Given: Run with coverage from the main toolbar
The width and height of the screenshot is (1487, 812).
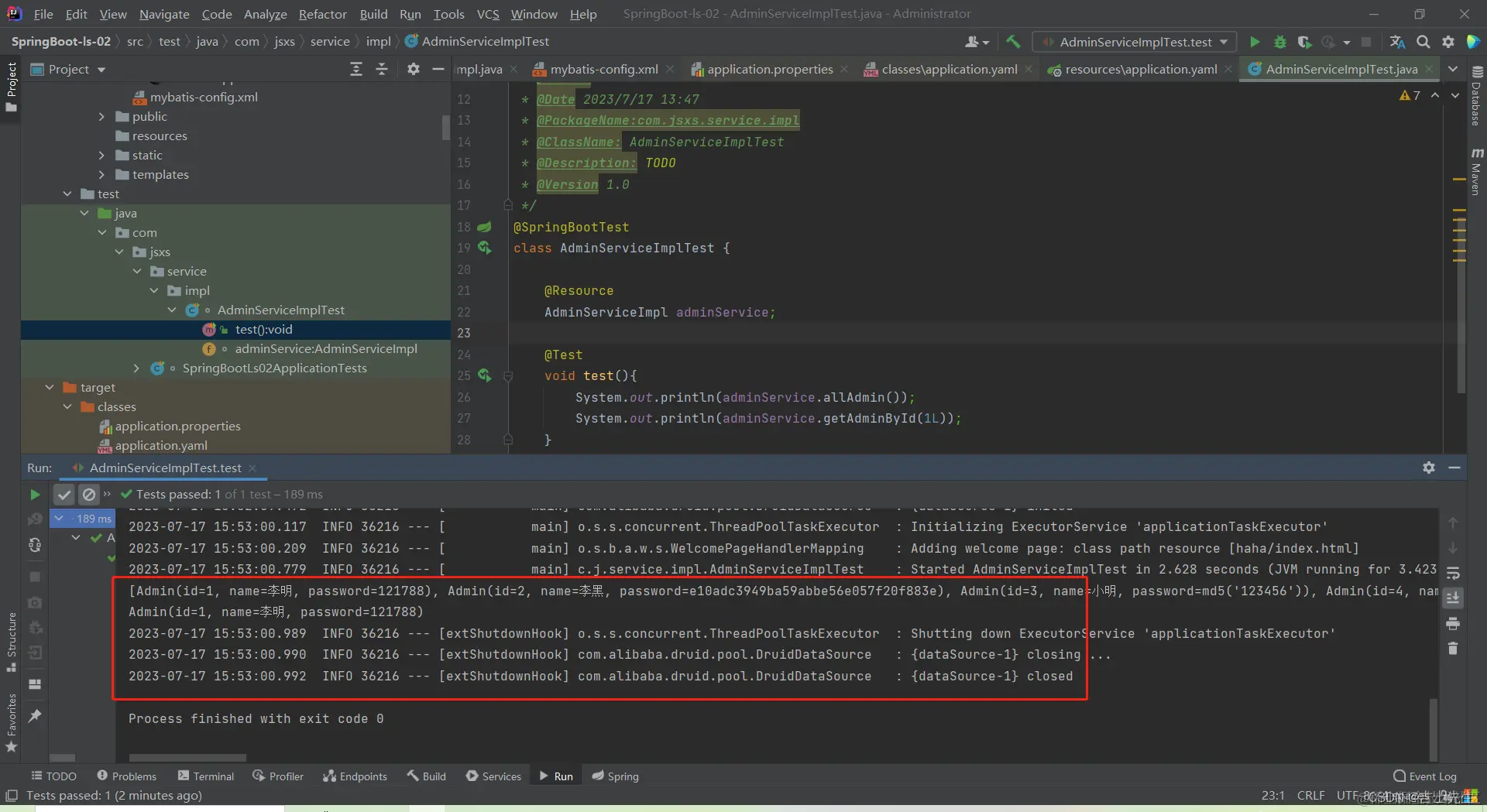Looking at the screenshot, I should point(1304,42).
